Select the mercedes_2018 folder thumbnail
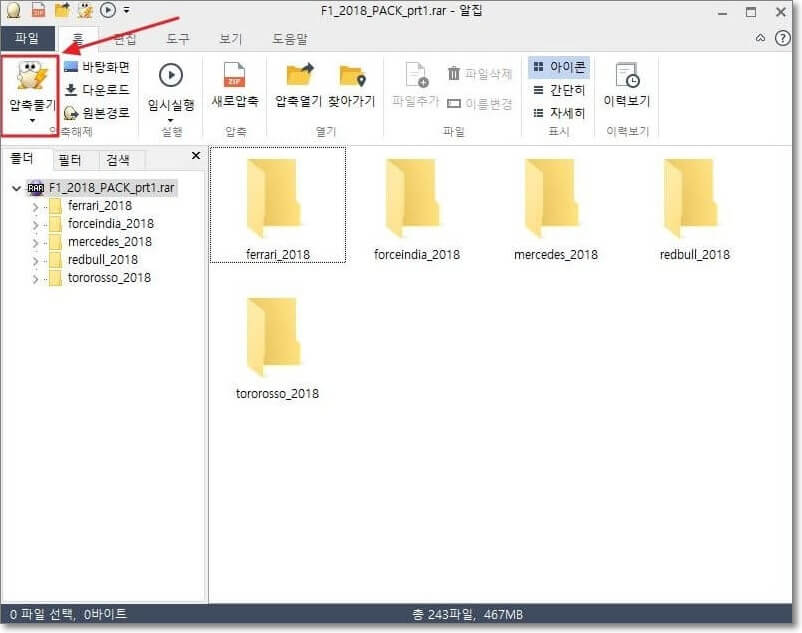The height and width of the screenshot is (633, 802). (x=555, y=209)
